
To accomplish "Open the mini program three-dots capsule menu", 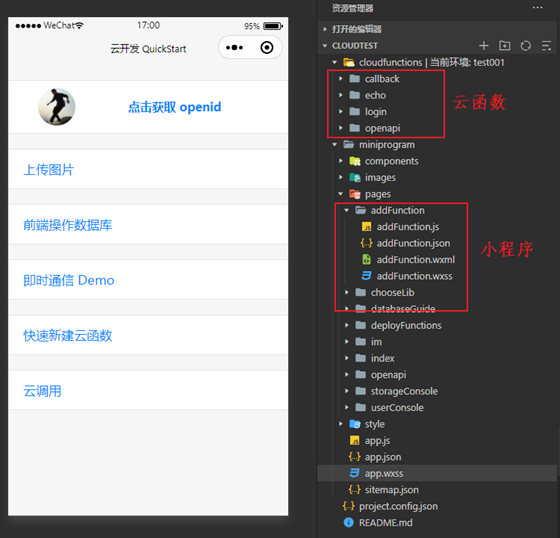I will tap(234, 48).
